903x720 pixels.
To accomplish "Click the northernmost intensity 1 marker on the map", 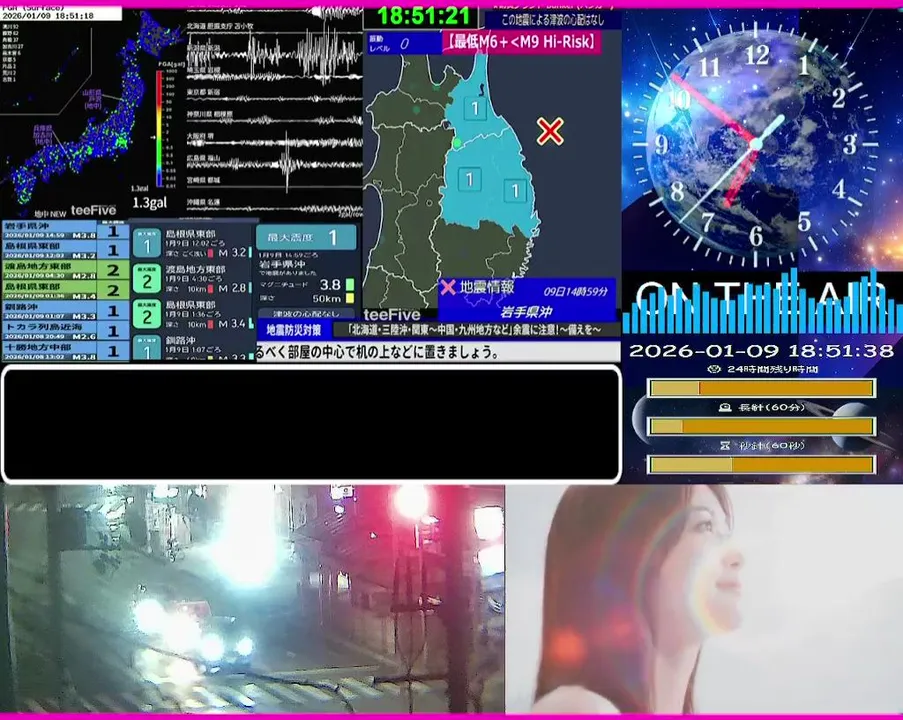I will click(x=475, y=108).
